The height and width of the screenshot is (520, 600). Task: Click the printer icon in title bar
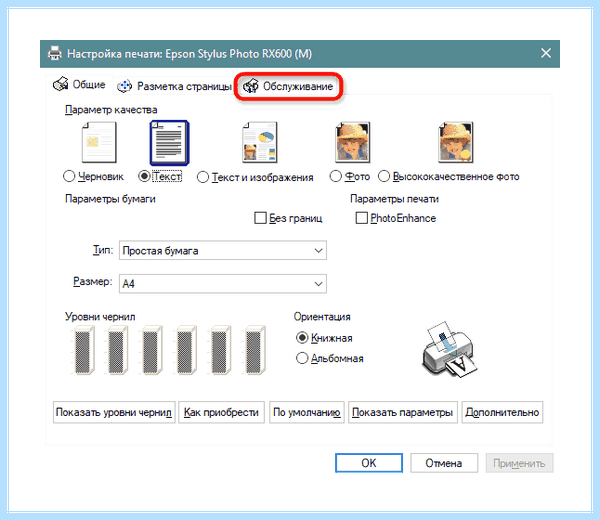click(55, 53)
